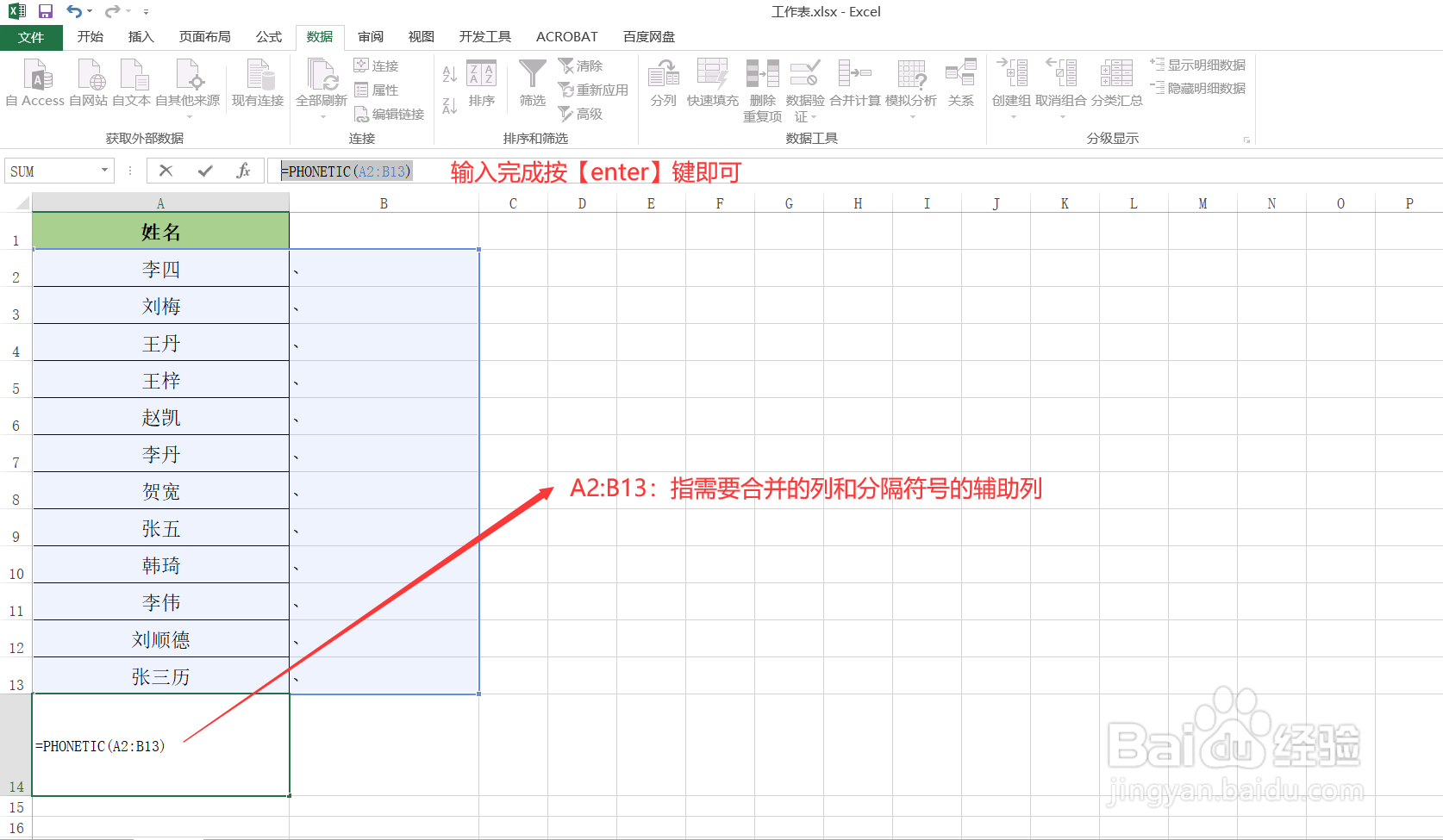The height and width of the screenshot is (840, 1443).
Task: Click the sort descending Z-A icon
Action: click(449, 105)
